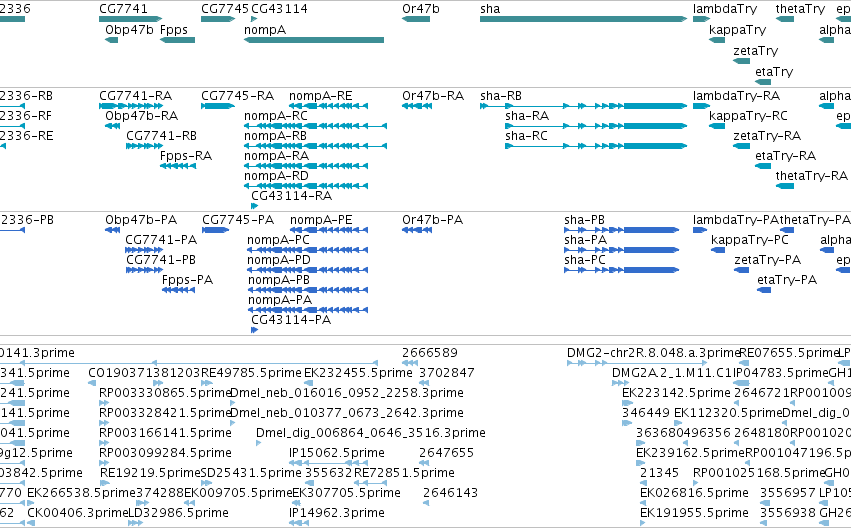Click the zetaTry-RA transcript label

(767, 136)
